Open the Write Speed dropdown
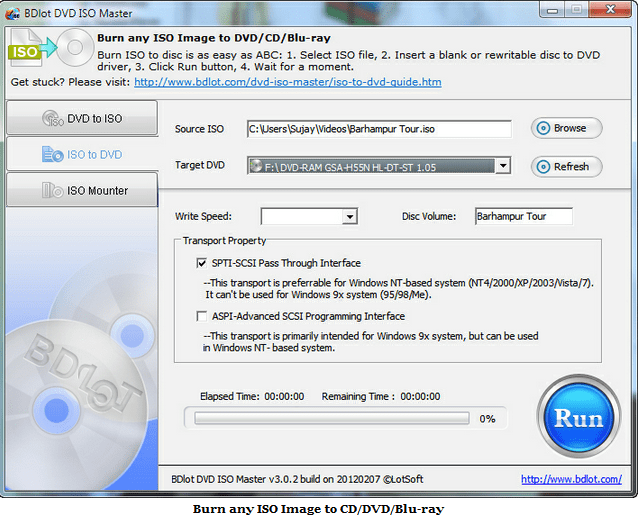This screenshot has width=640, height=520. [x=350, y=216]
